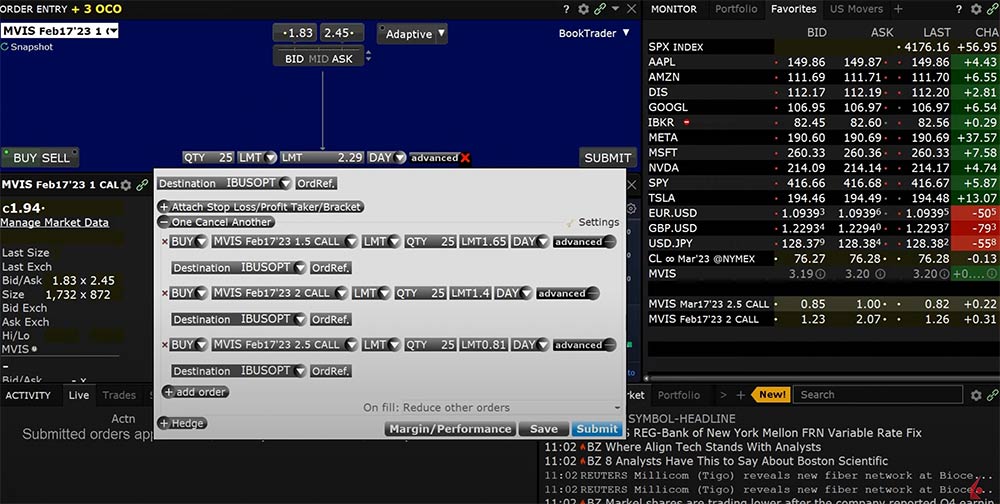
Task: Click IBKR red minus indicator
Action: (x=687, y=122)
